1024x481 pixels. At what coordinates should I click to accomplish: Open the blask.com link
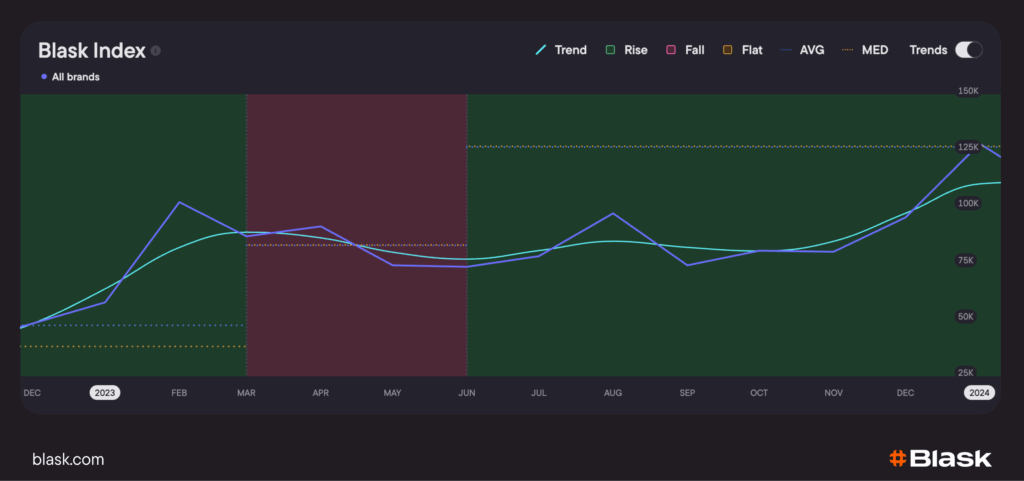68,459
